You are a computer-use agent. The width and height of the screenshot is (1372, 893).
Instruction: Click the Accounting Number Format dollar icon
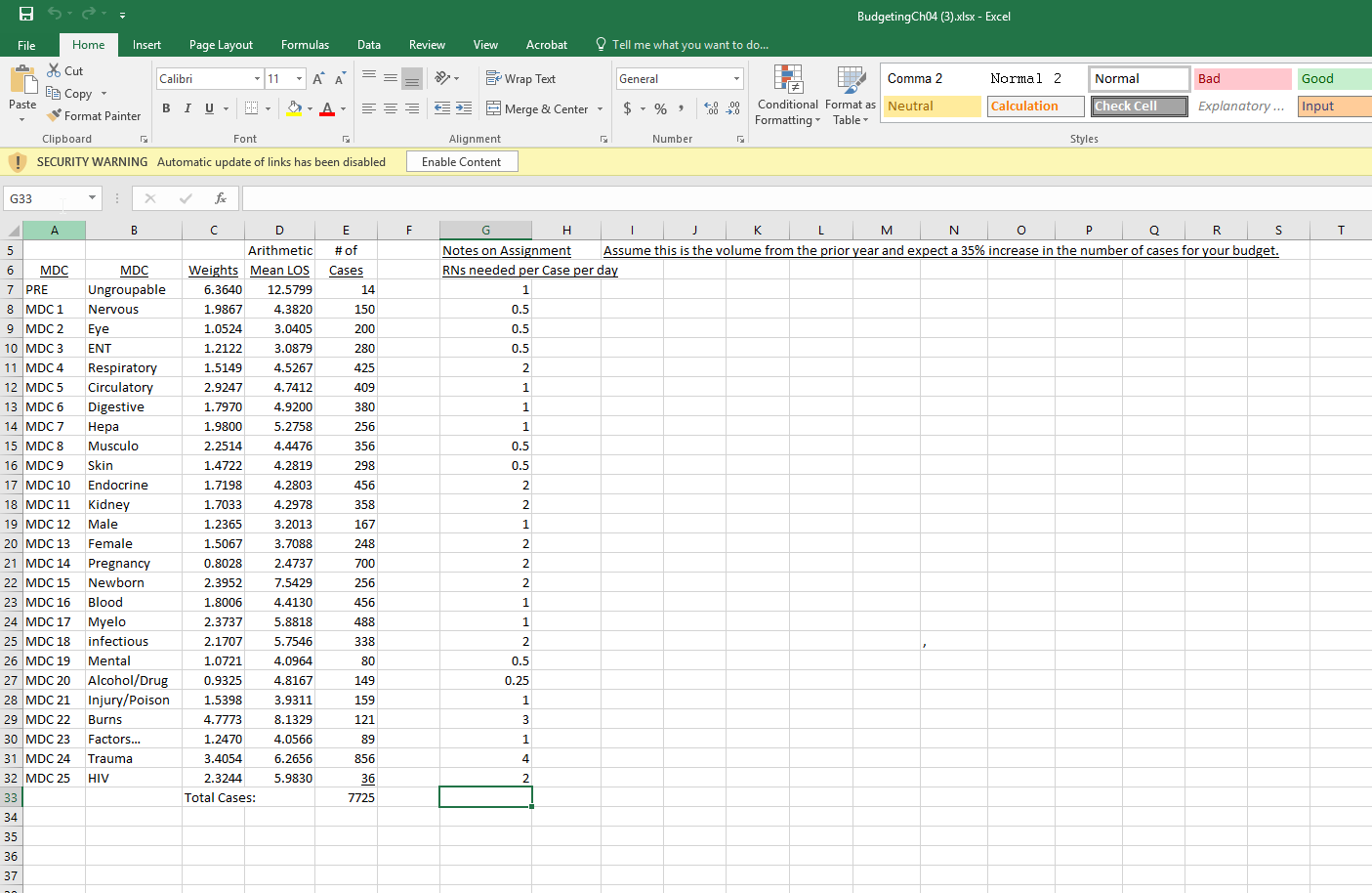pyautogui.click(x=627, y=108)
